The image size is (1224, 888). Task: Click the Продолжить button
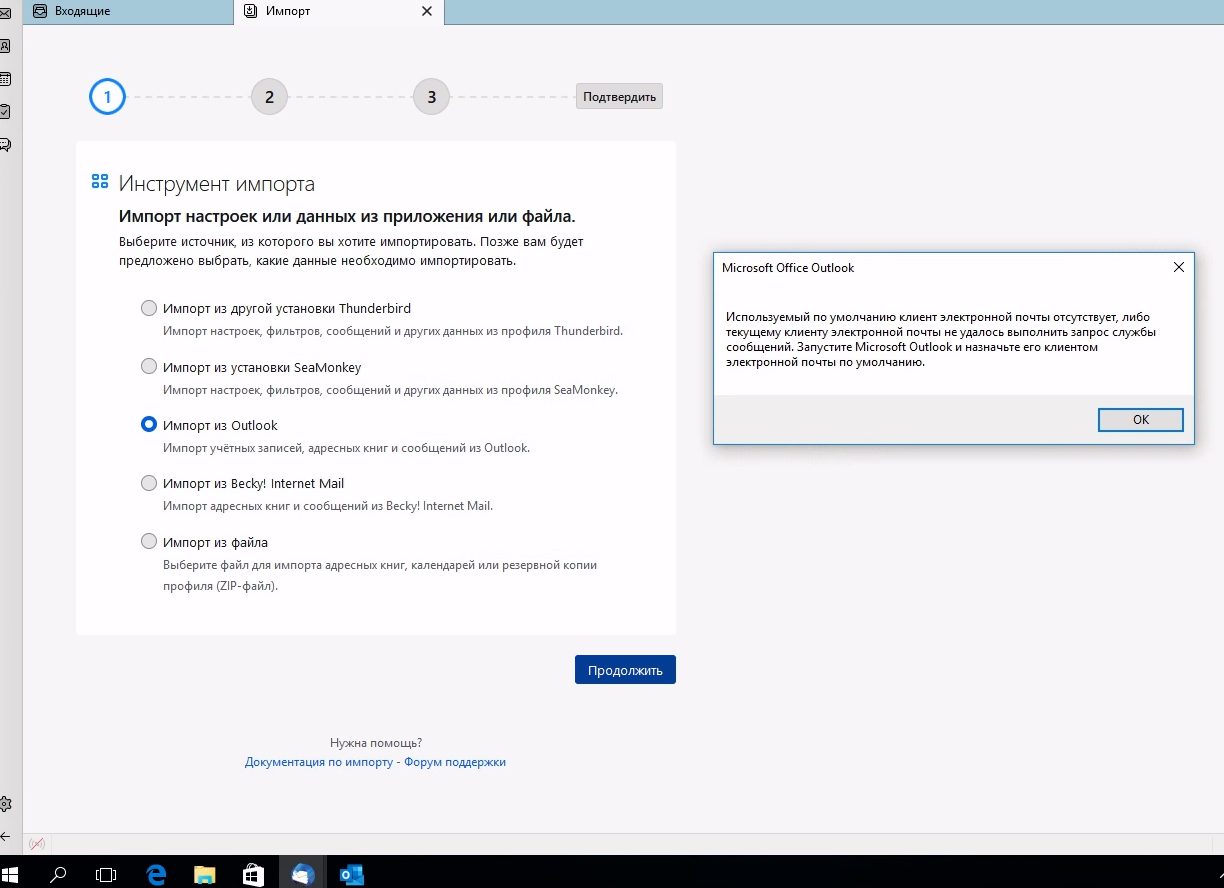pos(625,670)
